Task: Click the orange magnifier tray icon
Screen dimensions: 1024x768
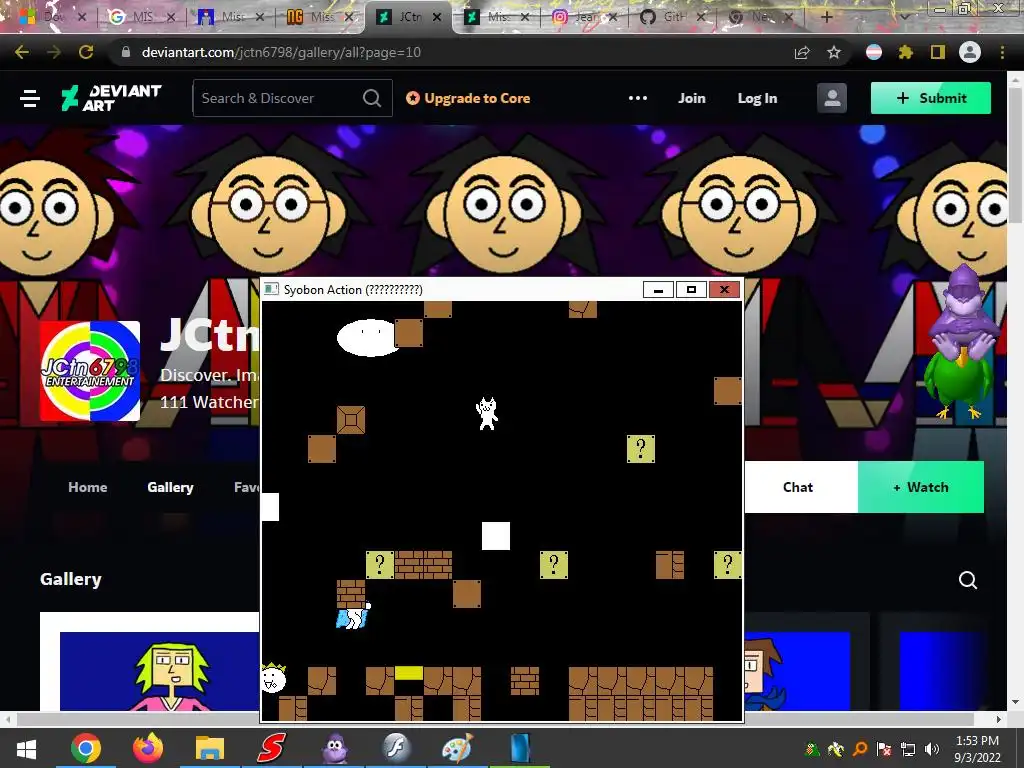Action: 859,749
